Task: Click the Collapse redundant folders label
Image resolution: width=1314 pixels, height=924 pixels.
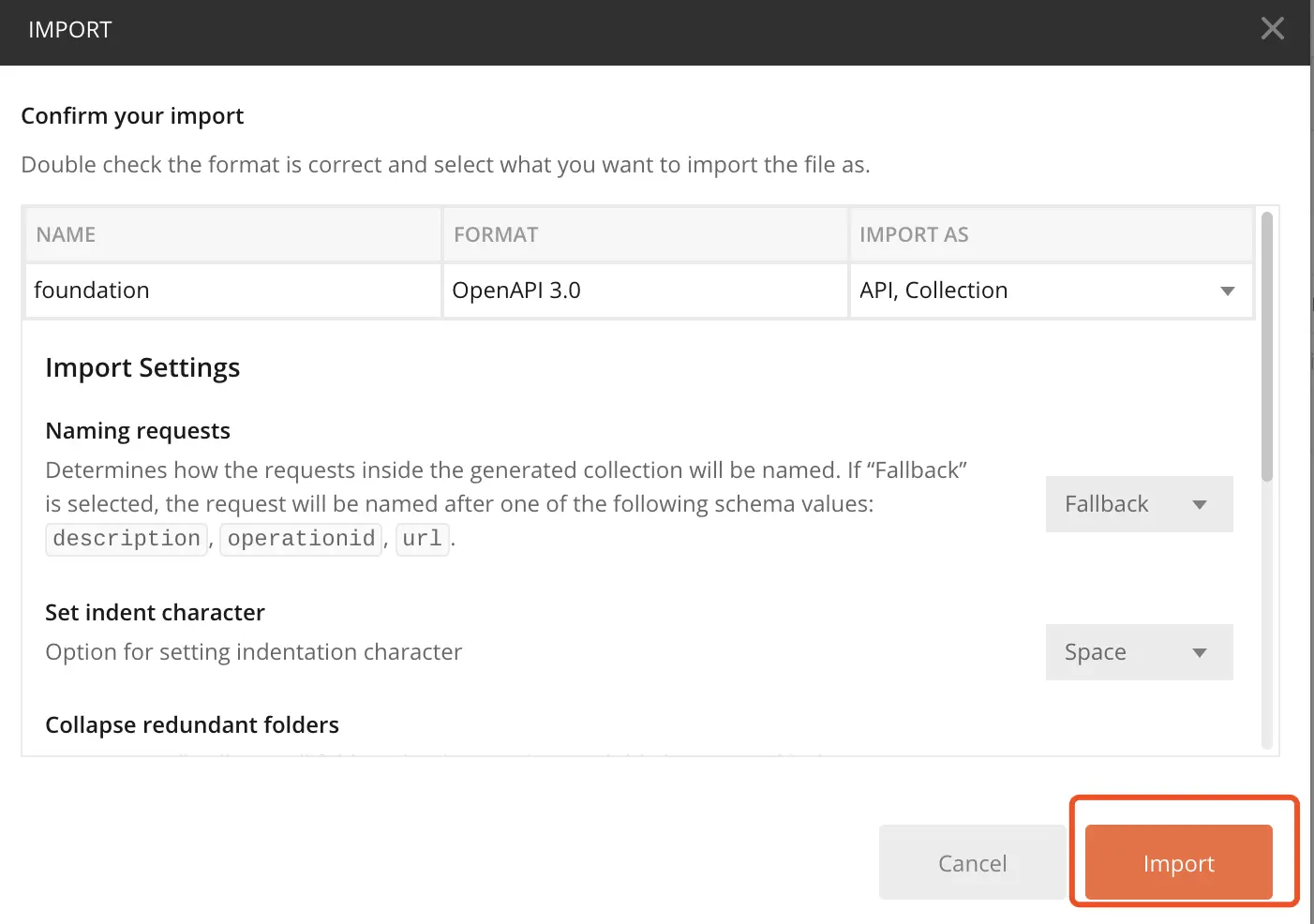Action: click(192, 725)
